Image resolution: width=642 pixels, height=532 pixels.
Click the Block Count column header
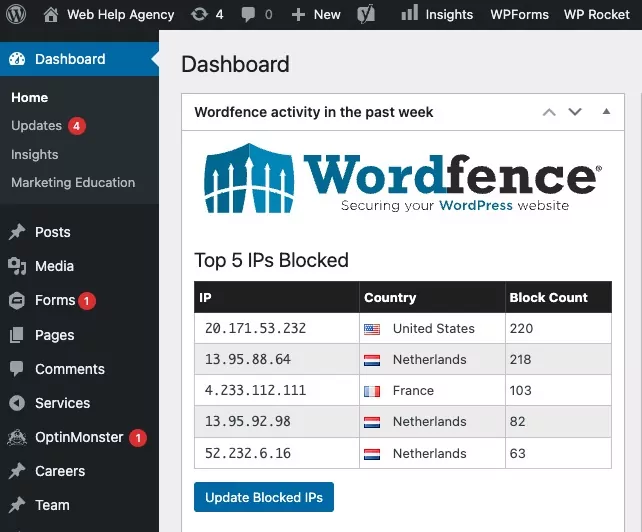pos(558,297)
